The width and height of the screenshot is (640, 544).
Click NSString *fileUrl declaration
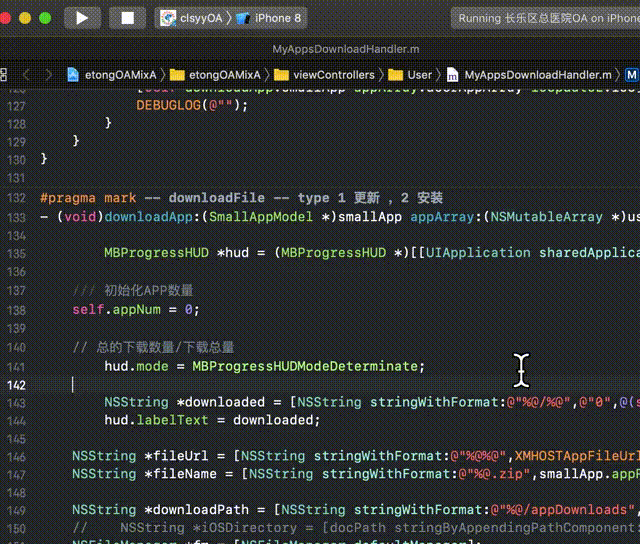point(140,455)
